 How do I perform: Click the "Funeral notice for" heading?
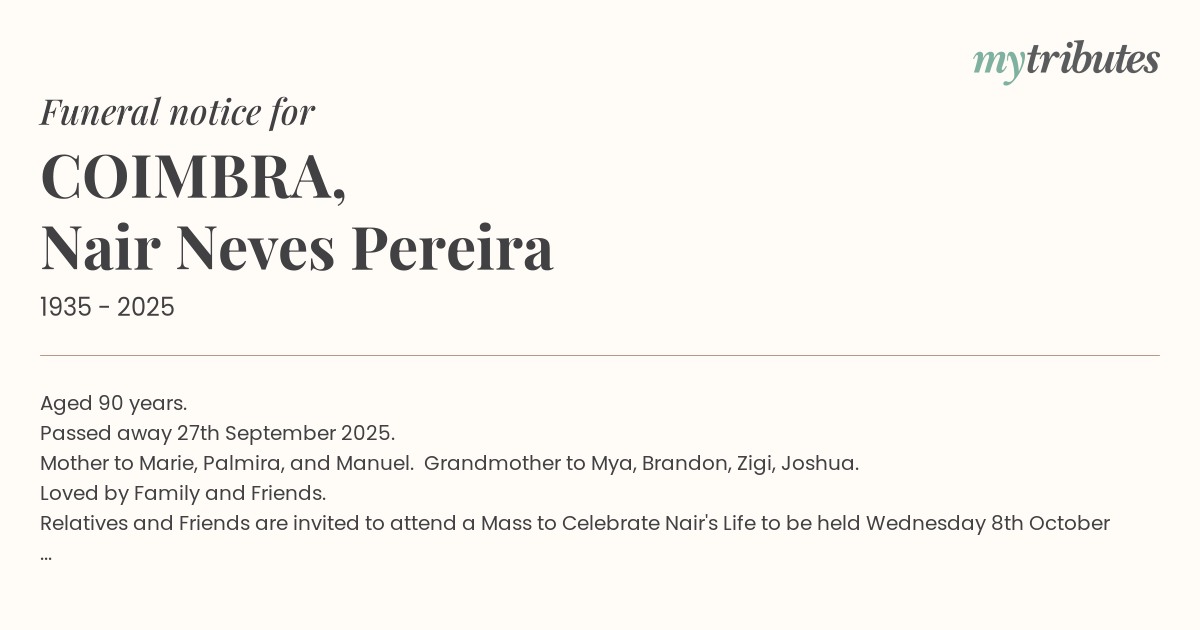[x=177, y=112]
